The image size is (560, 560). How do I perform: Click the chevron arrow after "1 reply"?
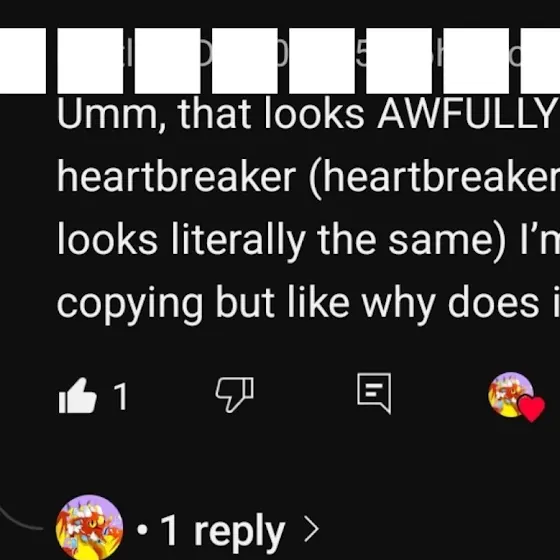coord(311,530)
